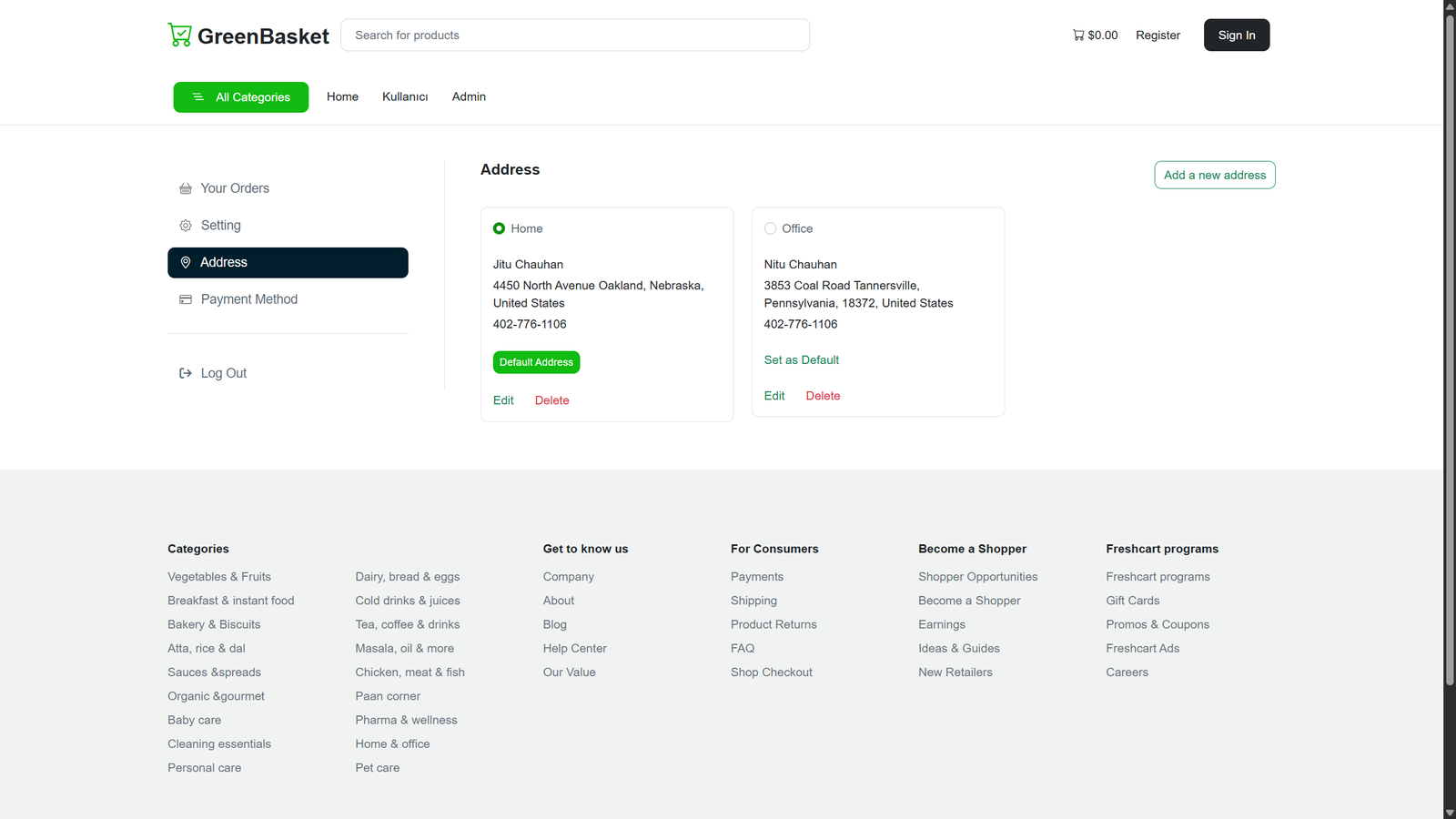Click Add a new address button
The height and width of the screenshot is (819, 1456).
point(1214,175)
